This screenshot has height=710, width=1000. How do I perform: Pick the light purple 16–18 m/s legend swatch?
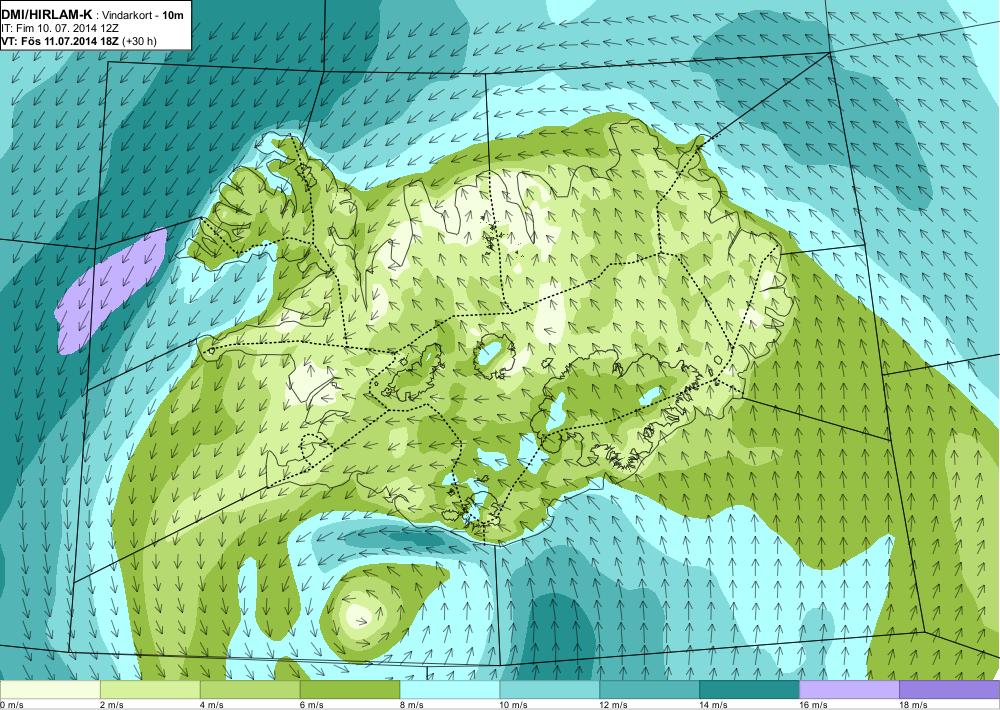pos(849,690)
